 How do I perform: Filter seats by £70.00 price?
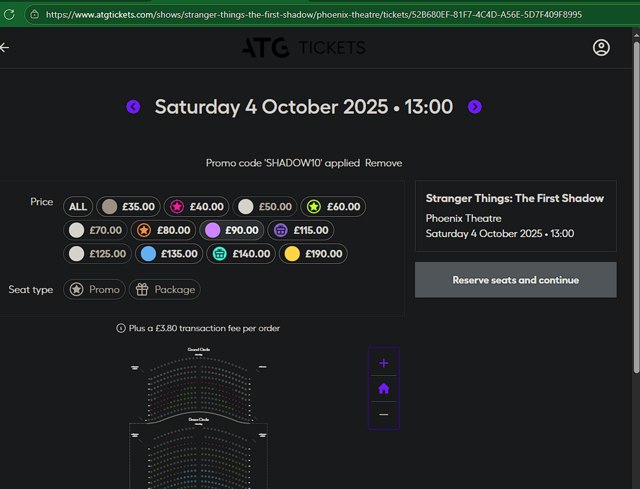pos(96,230)
